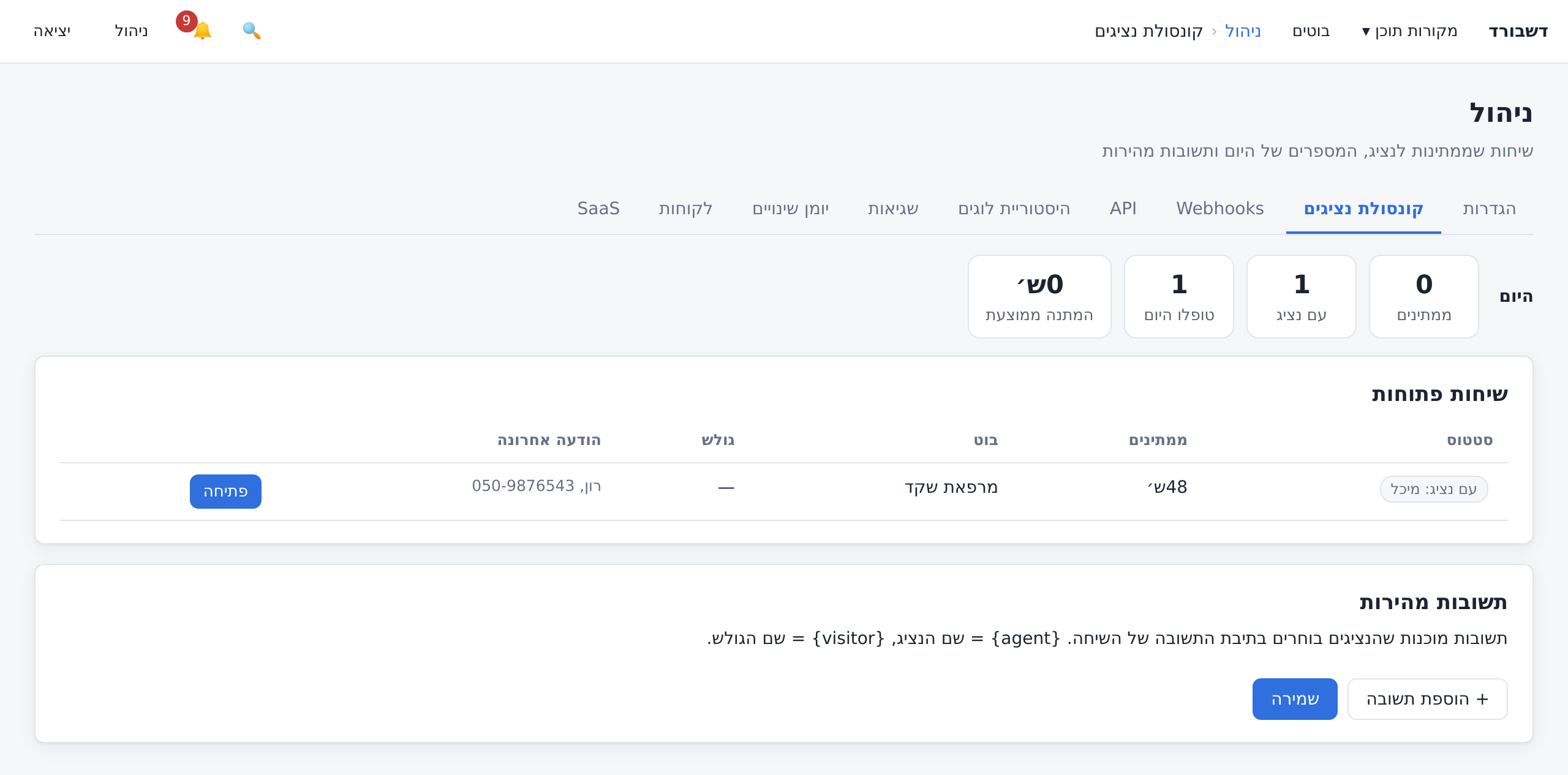This screenshot has width=1568, height=775.
Task: Switch to the לקוחות tab
Action: click(x=685, y=209)
